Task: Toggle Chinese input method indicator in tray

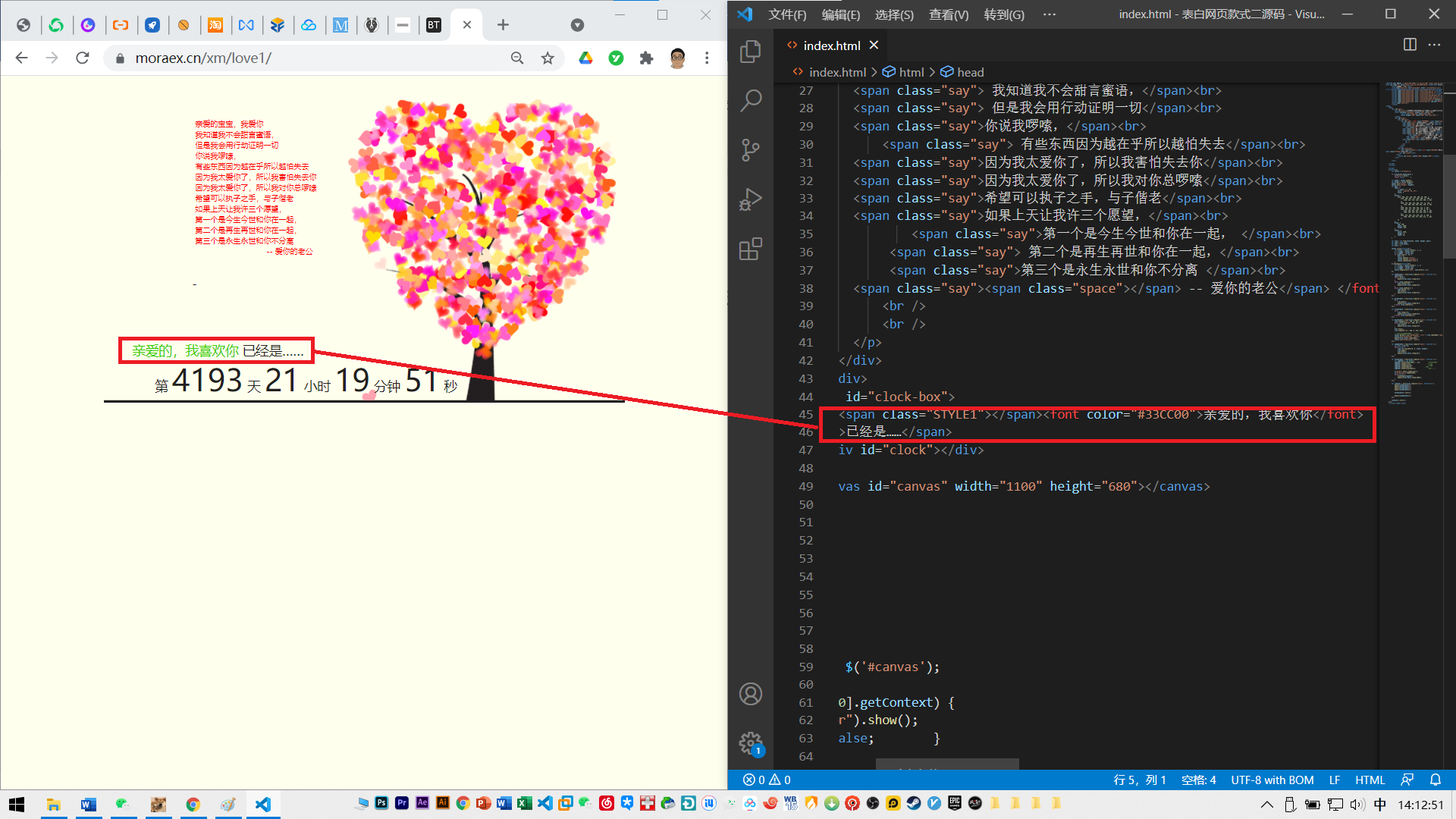Action: click(x=1379, y=805)
